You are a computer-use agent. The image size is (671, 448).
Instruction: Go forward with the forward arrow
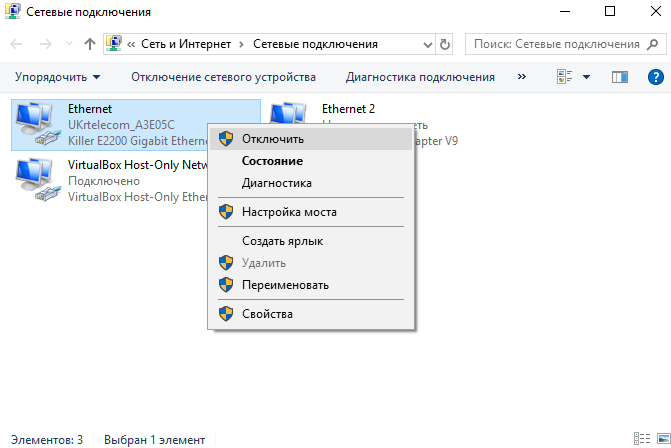pos(45,44)
